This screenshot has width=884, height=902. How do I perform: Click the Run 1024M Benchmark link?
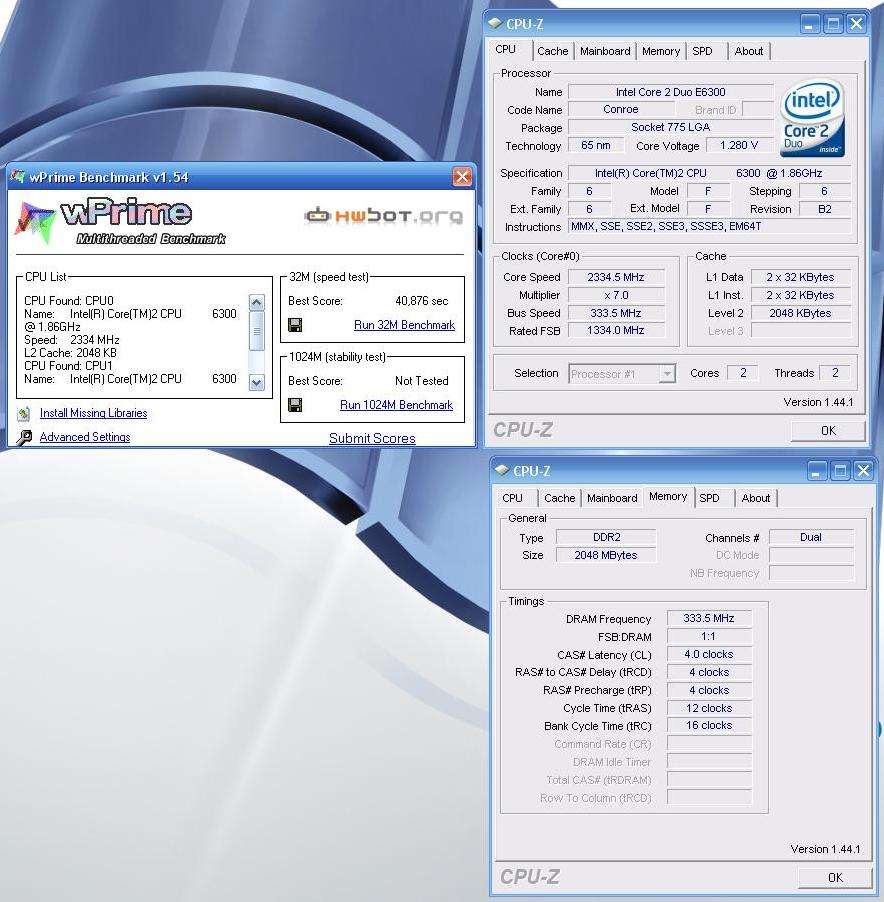point(396,405)
